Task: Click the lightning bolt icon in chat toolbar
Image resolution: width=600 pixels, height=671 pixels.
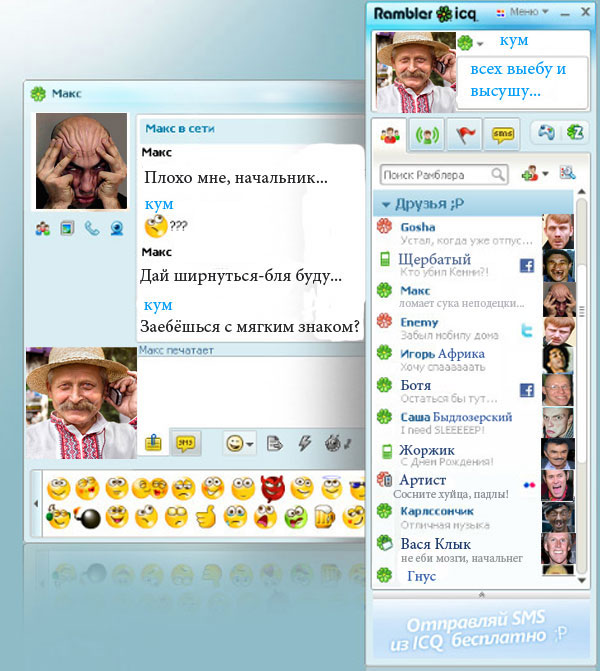Action: coord(305,442)
